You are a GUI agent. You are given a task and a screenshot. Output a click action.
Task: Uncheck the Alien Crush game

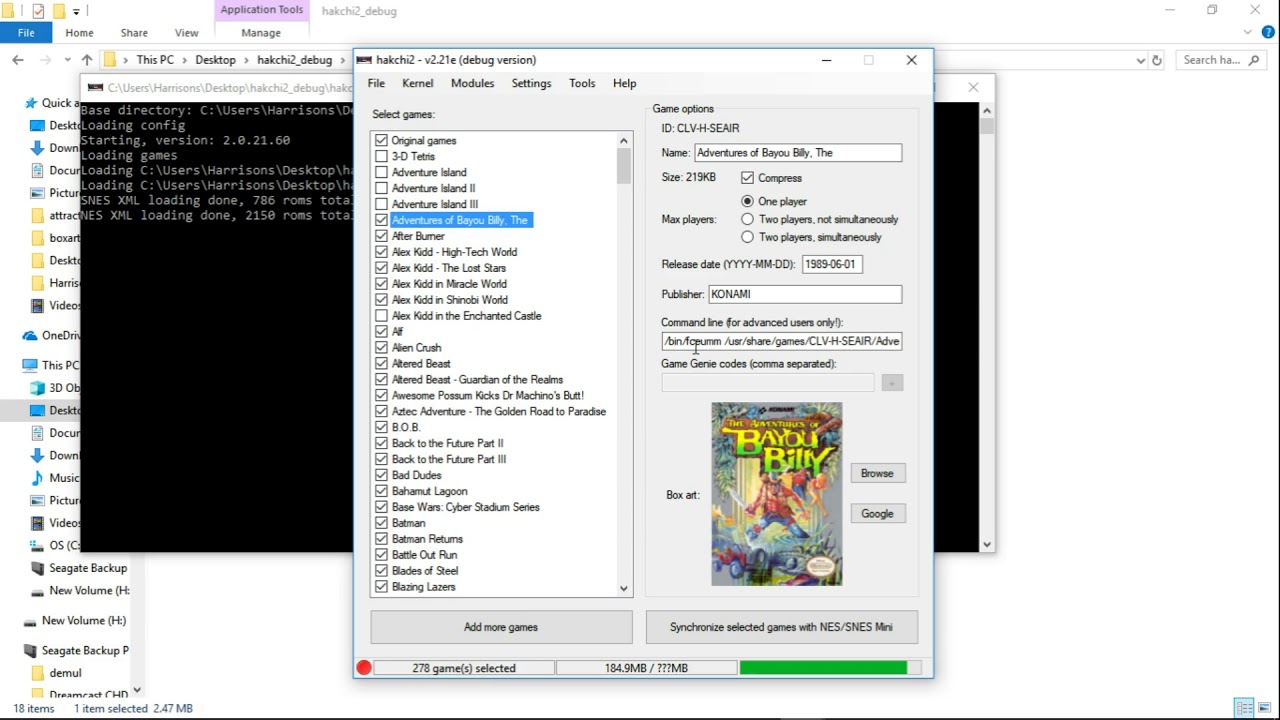pos(381,348)
